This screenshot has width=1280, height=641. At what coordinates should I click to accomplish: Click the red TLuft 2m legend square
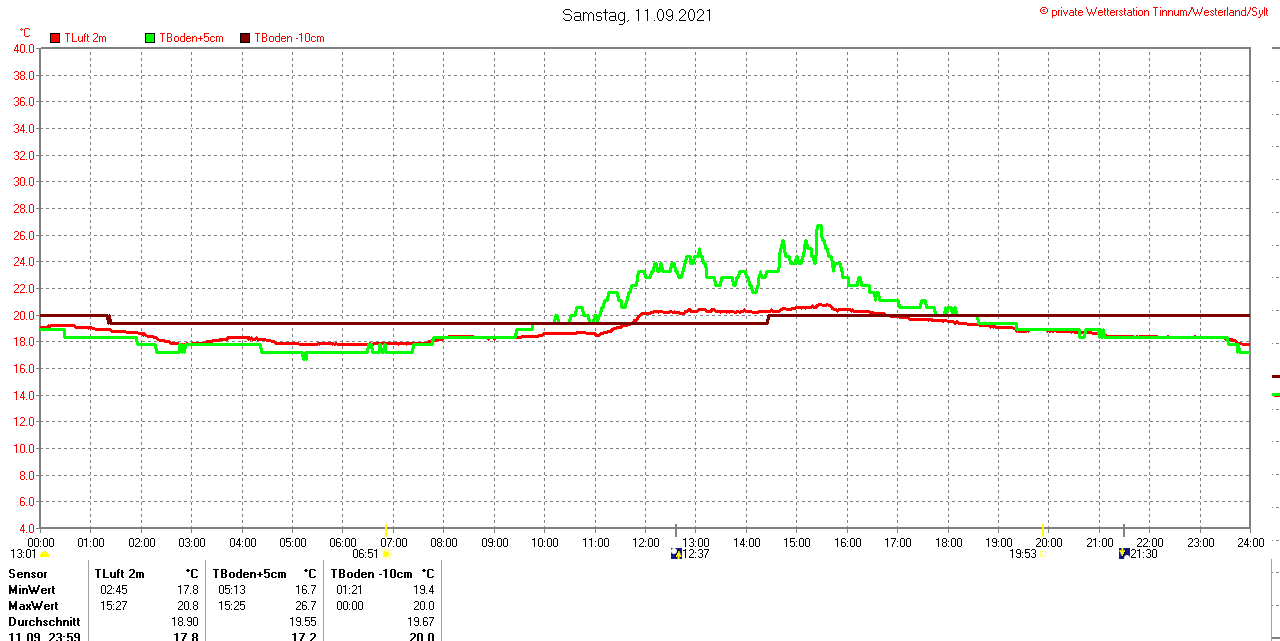pos(55,38)
